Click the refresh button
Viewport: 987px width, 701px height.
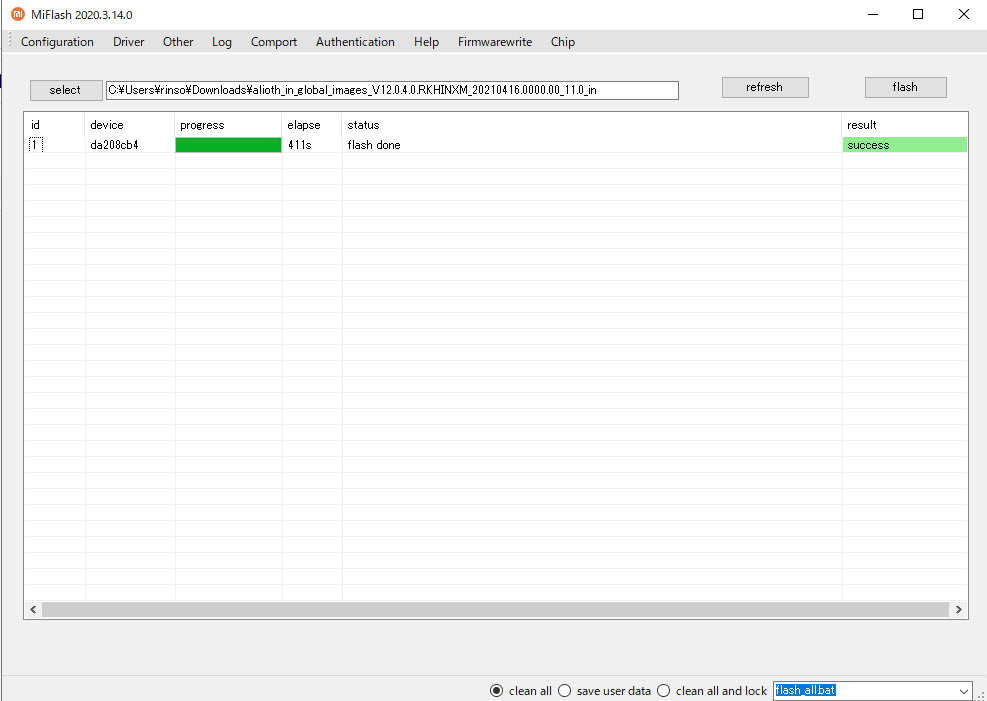(765, 87)
